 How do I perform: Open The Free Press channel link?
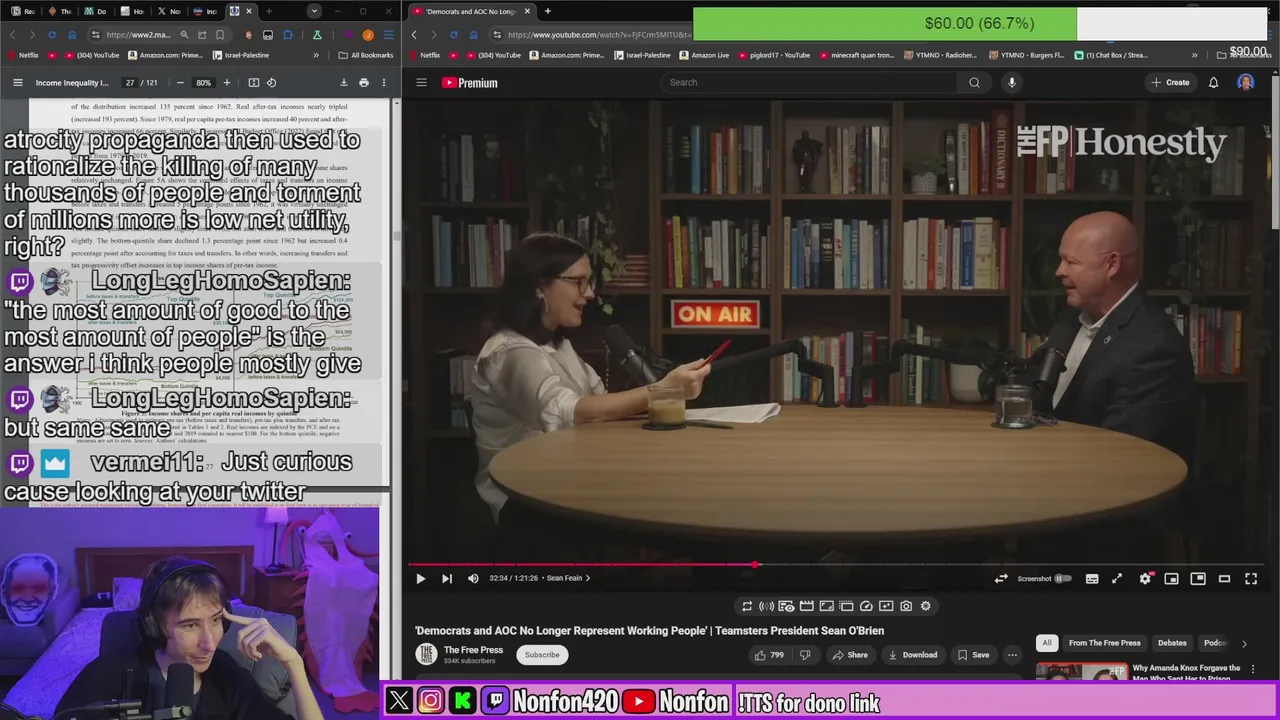473,650
